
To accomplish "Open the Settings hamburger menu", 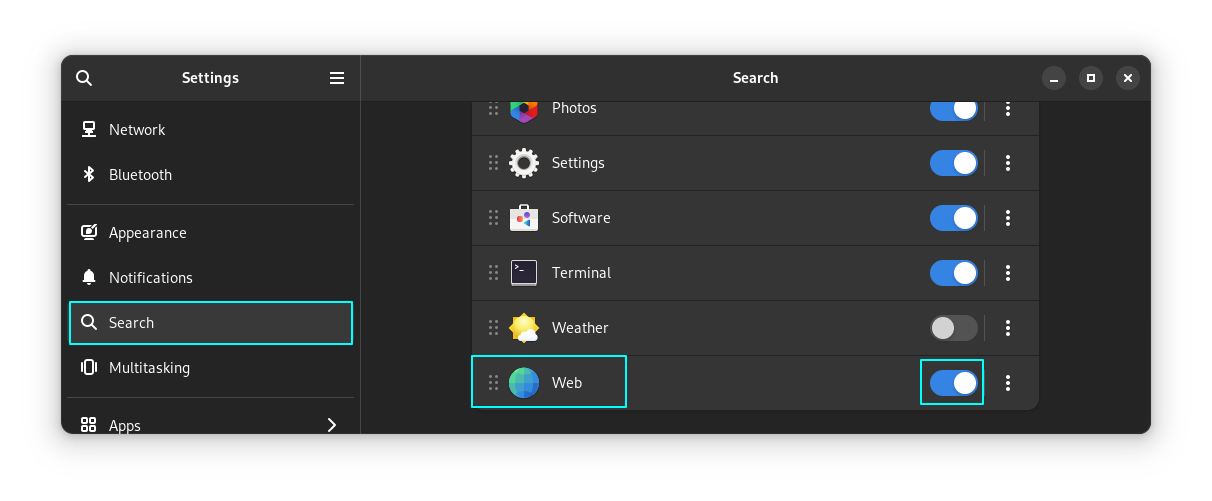I will tap(337, 78).
